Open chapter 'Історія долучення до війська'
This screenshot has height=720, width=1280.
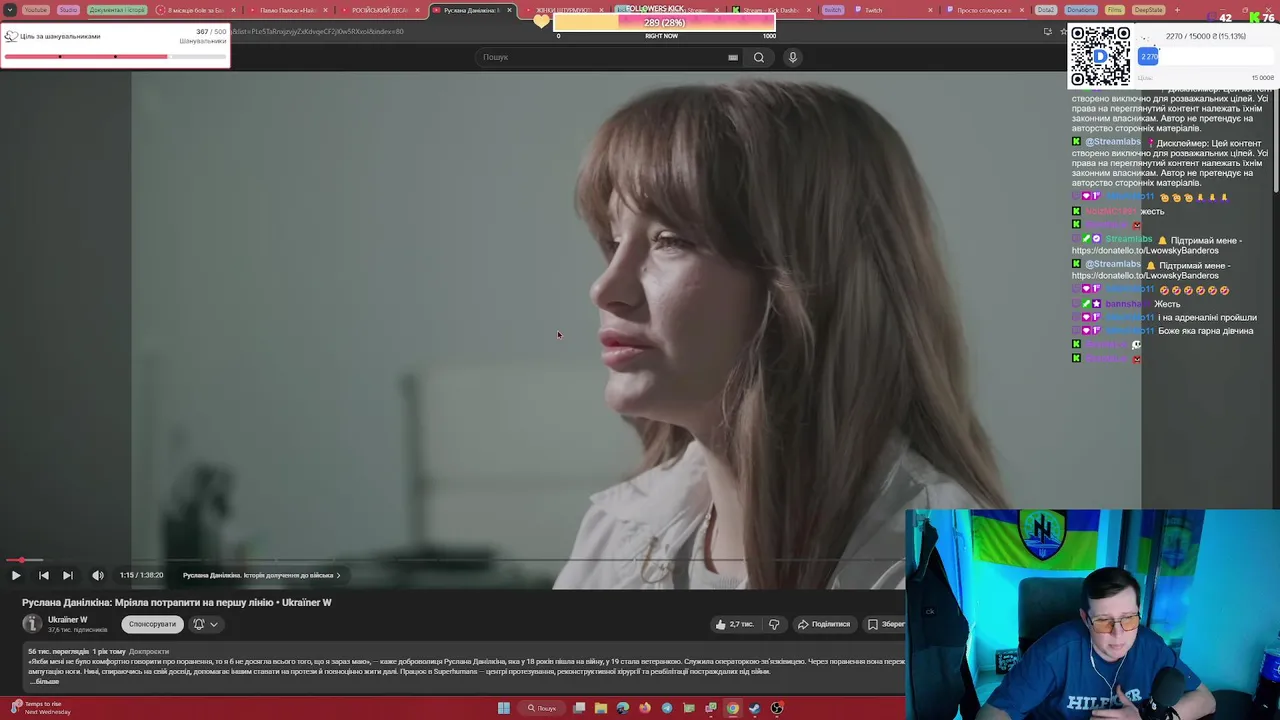click(x=262, y=575)
